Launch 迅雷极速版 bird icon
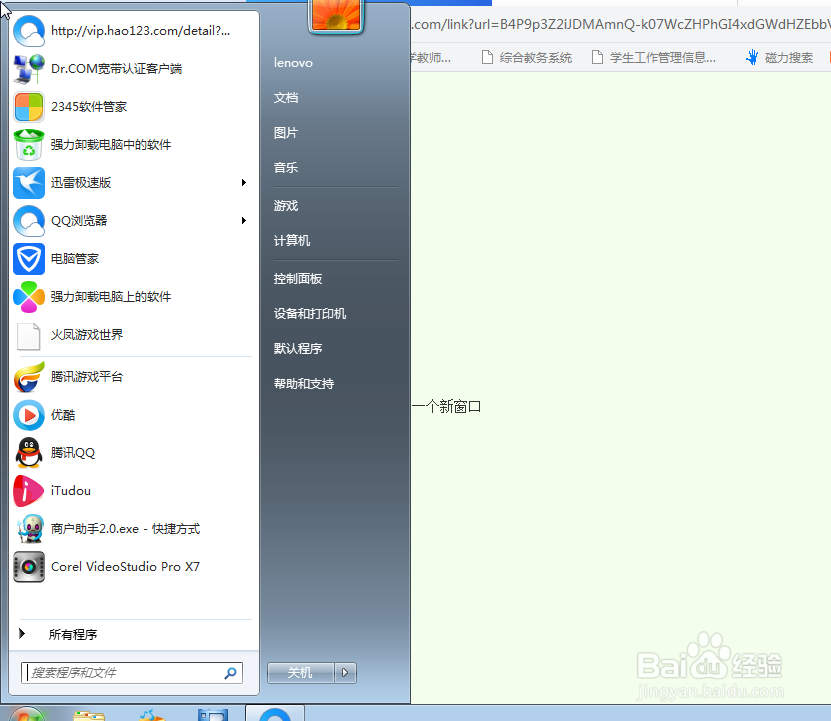The image size is (831, 721). [29, 183]
